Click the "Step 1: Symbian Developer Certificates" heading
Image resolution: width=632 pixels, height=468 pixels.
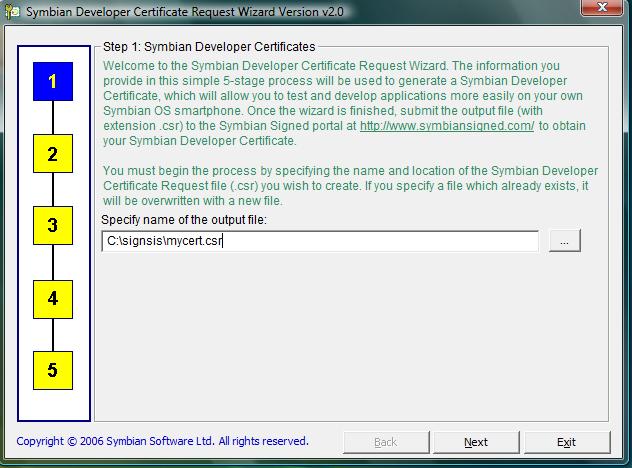point(209,47)
